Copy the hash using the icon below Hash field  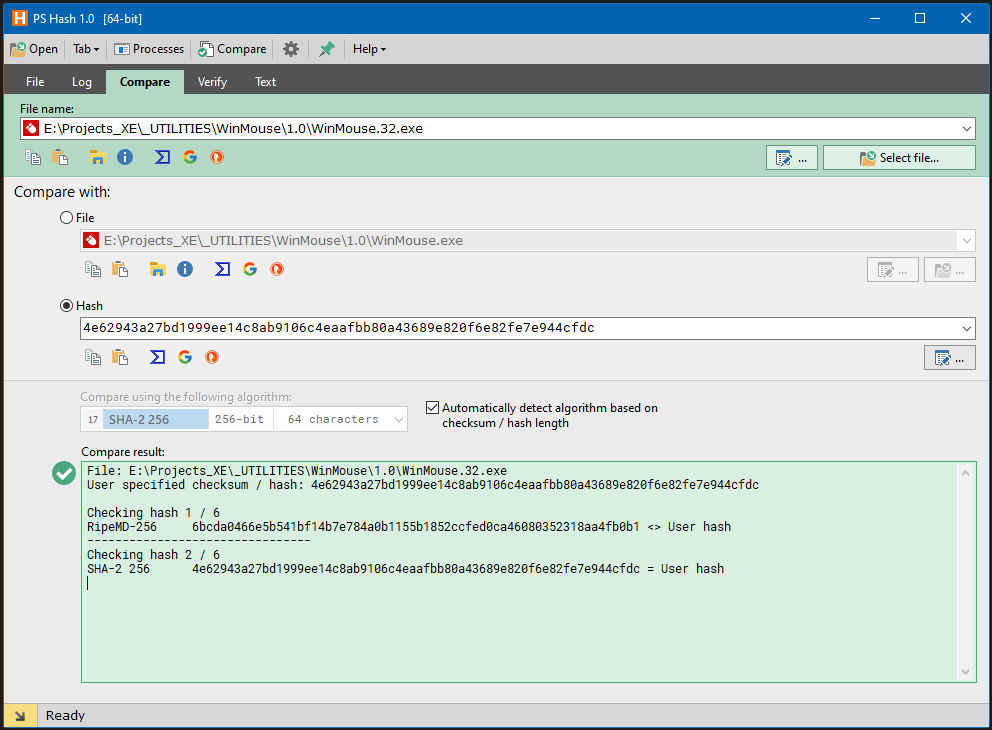click(x=93, y=357)
